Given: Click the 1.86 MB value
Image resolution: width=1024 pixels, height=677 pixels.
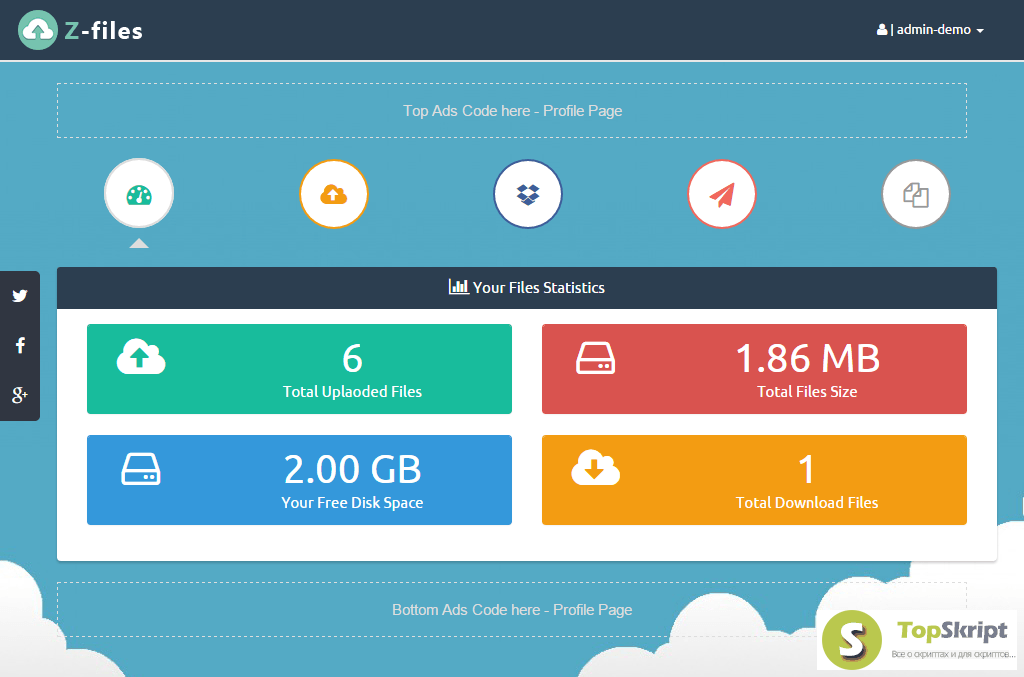Looking at the screenshot, I should (808, 358).
